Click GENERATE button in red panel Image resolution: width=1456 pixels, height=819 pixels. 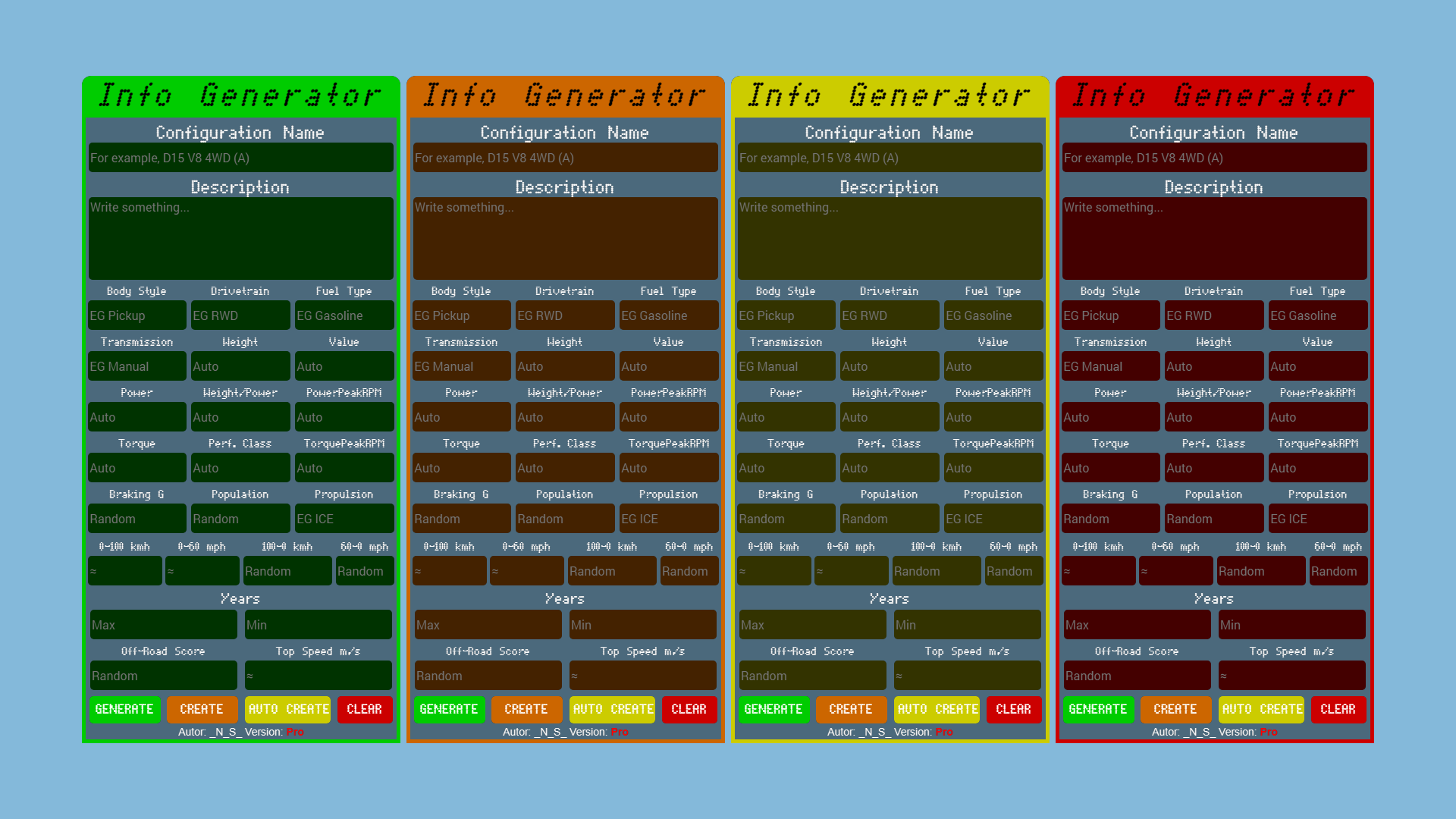(x=1098, y=709)
